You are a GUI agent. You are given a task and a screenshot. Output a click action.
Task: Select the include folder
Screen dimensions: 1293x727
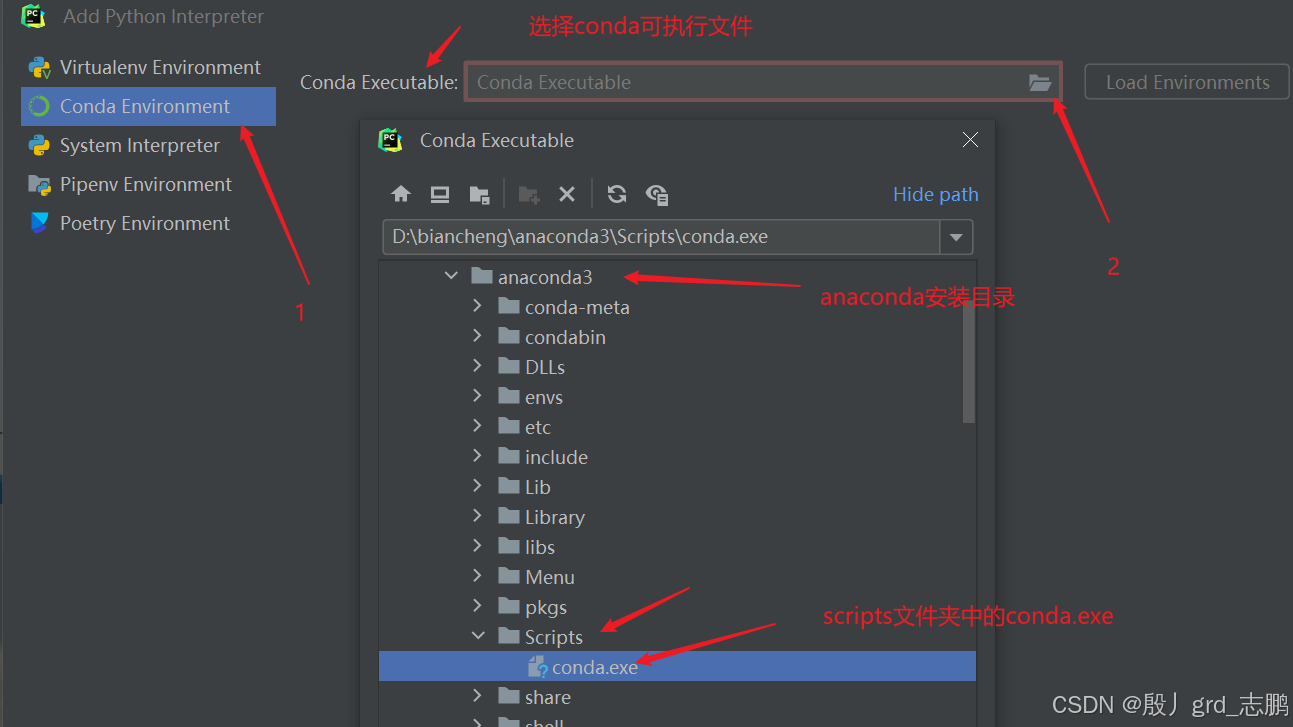(556, 457)
